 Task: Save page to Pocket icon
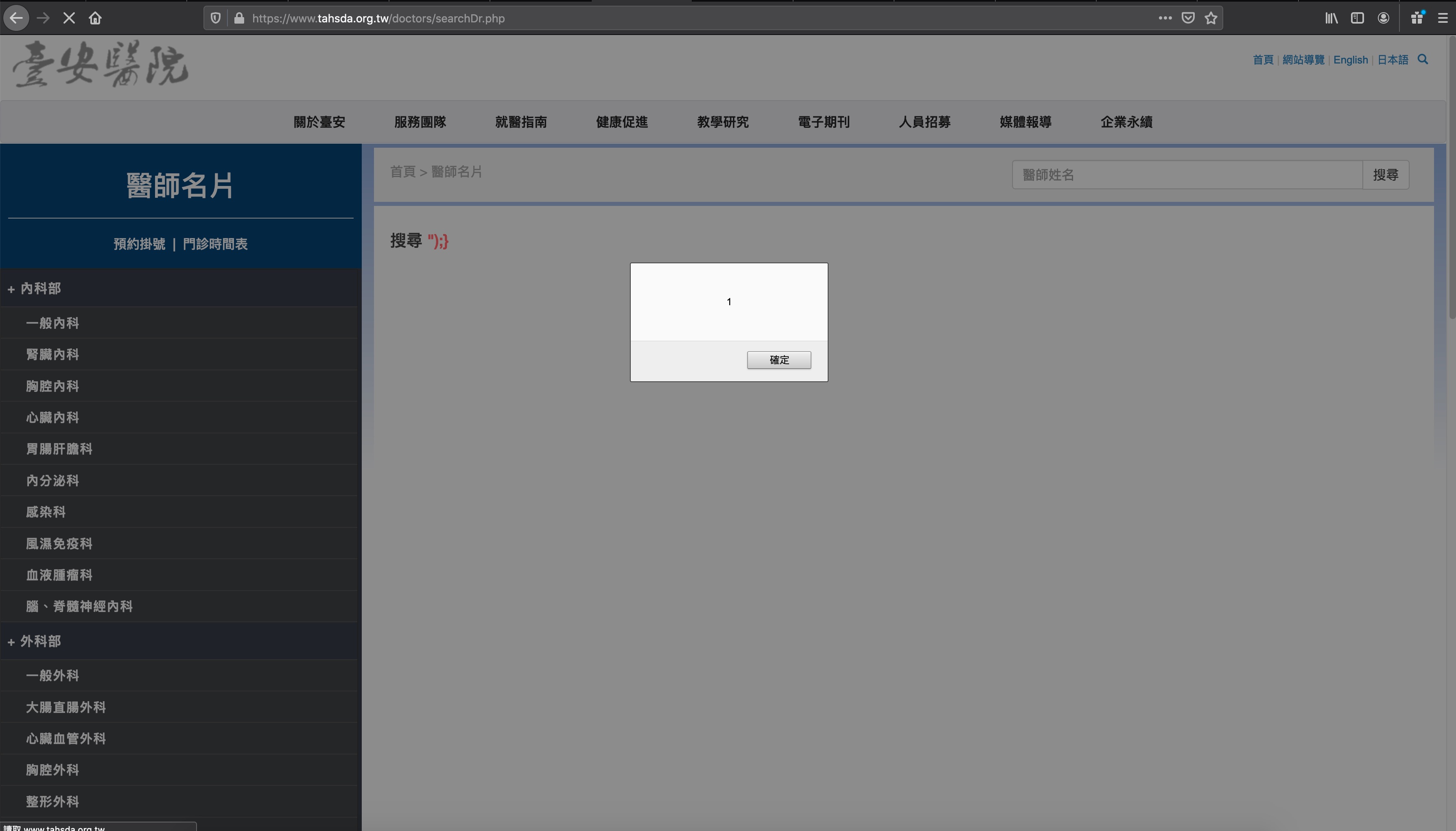(x=1188, y=18)
